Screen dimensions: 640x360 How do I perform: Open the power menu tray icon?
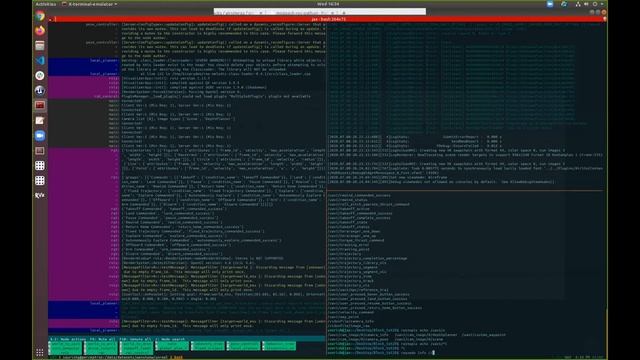tap(595, 4)
